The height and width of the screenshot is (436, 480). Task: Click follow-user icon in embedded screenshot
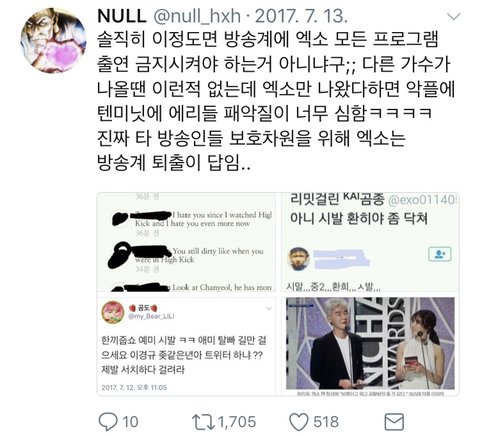440,254
